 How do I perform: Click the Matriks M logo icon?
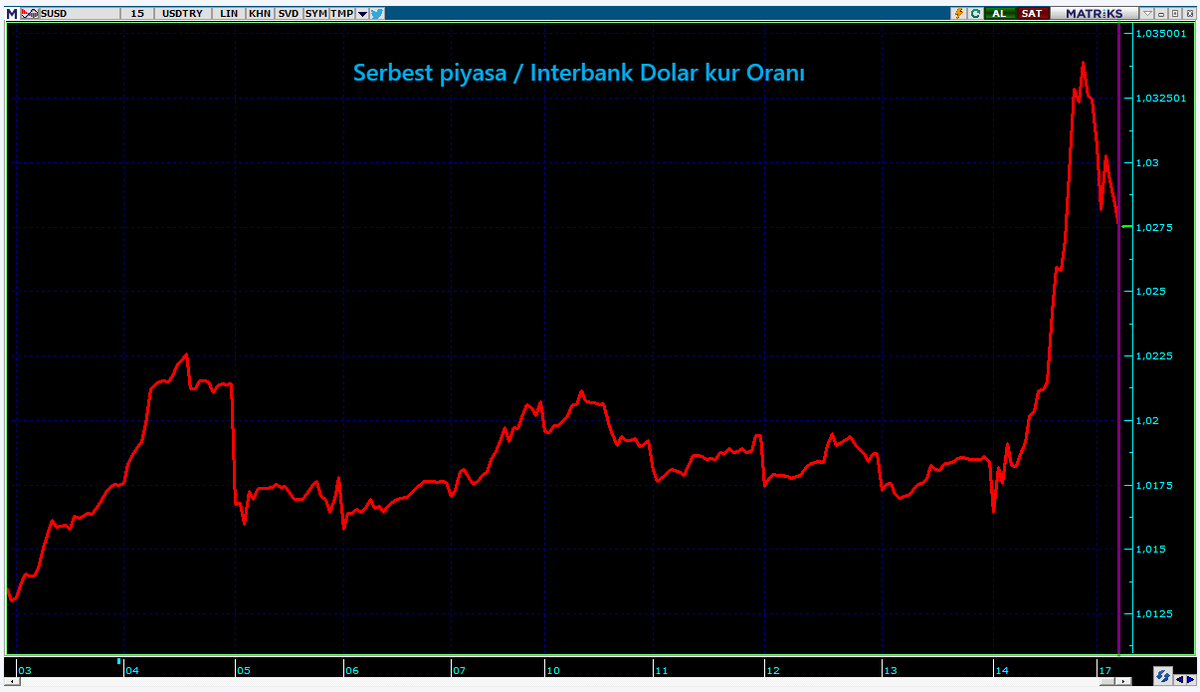[12, 14]
